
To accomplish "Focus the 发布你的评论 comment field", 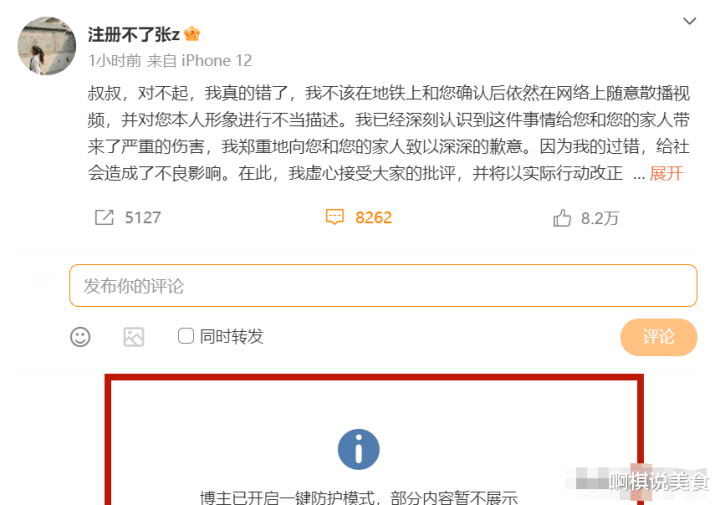I will (x=383, y=286).
